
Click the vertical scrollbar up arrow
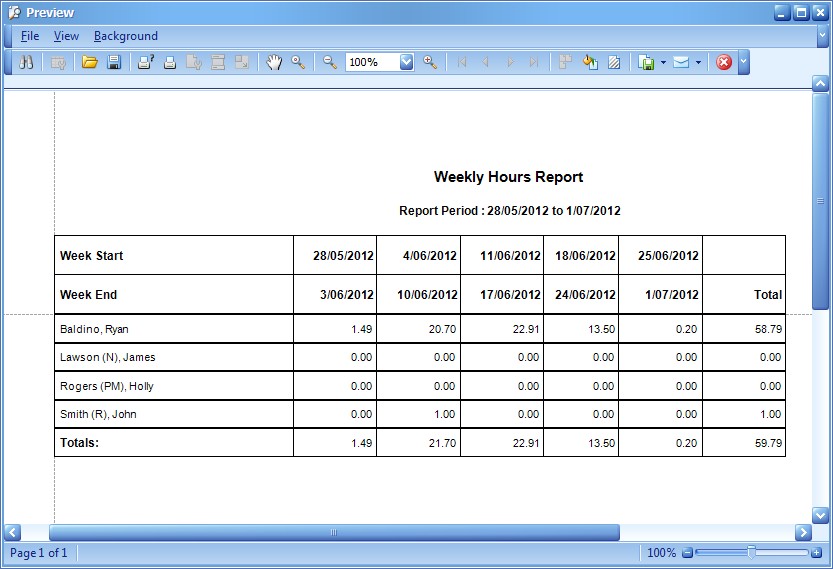(x=820, y=83)
